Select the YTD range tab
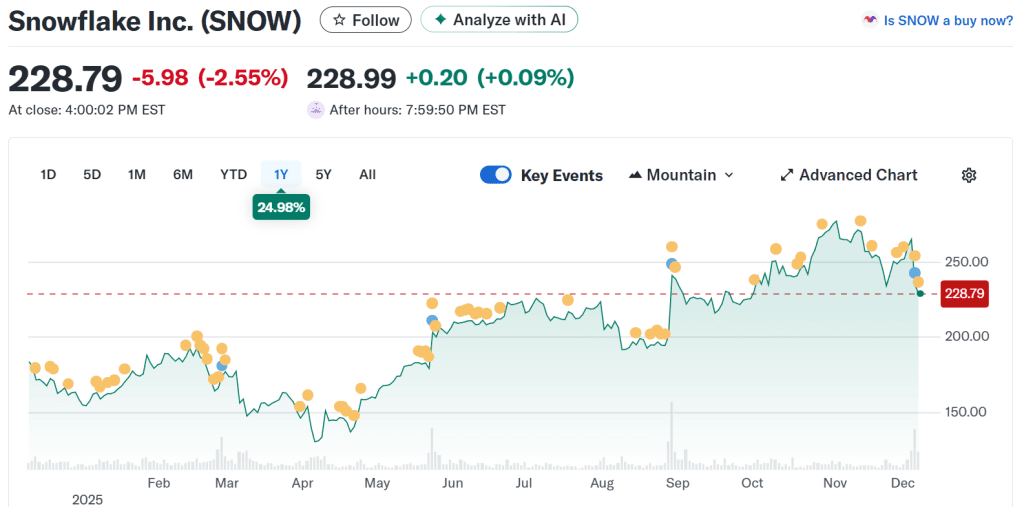 click(233, 175)
